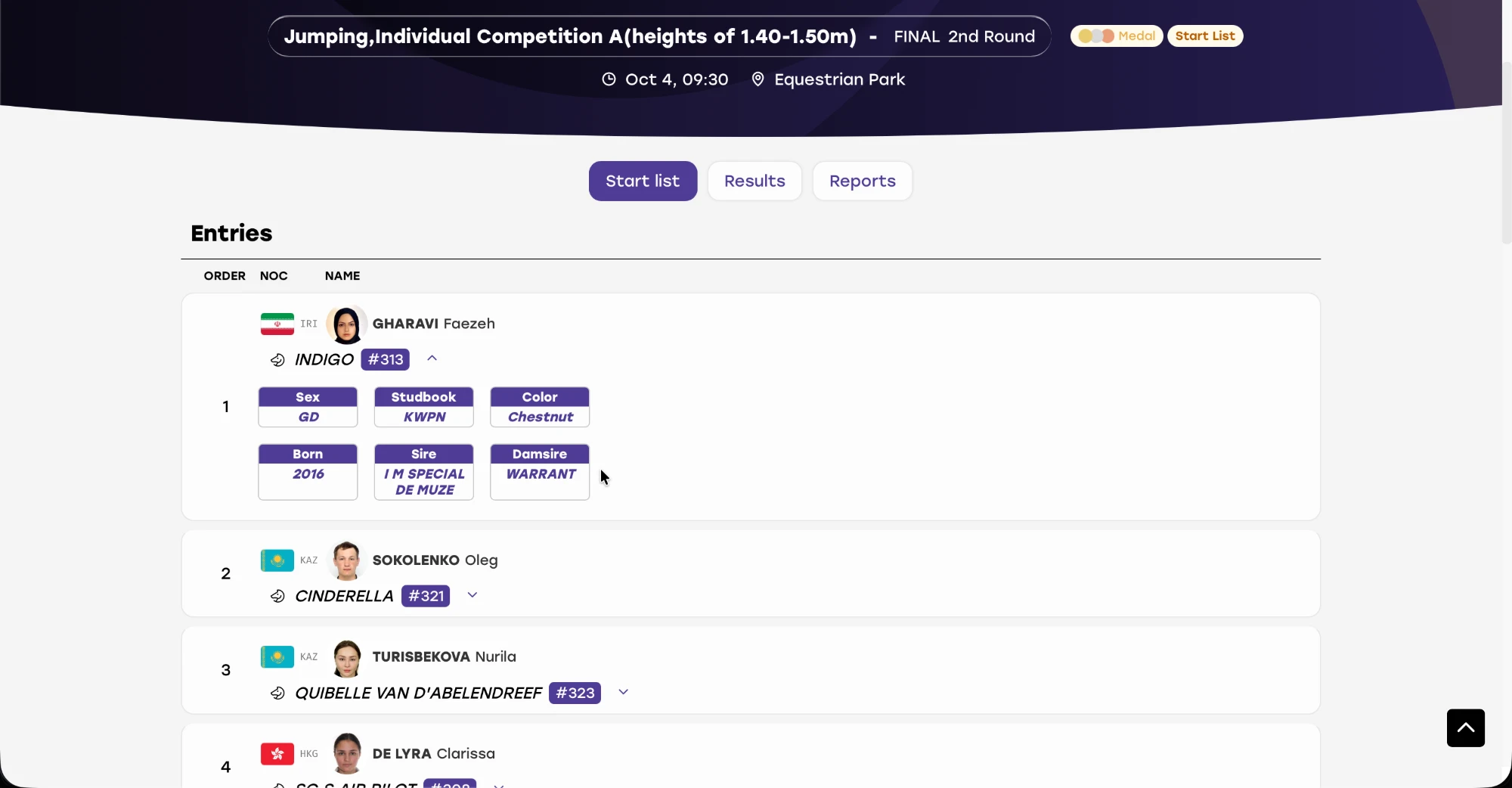Open the Reports tab
This screenshot has height=788, width=1512.
click(863, 181)
